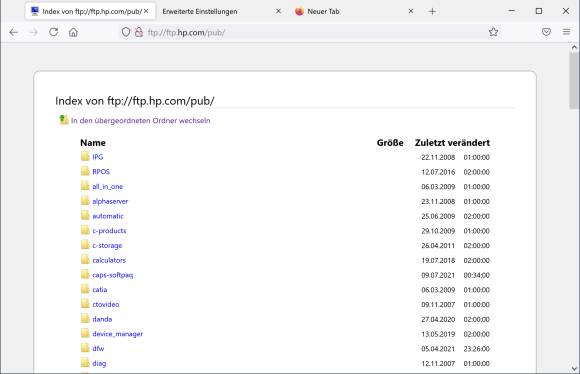Open the all_in_one folder

108,186
